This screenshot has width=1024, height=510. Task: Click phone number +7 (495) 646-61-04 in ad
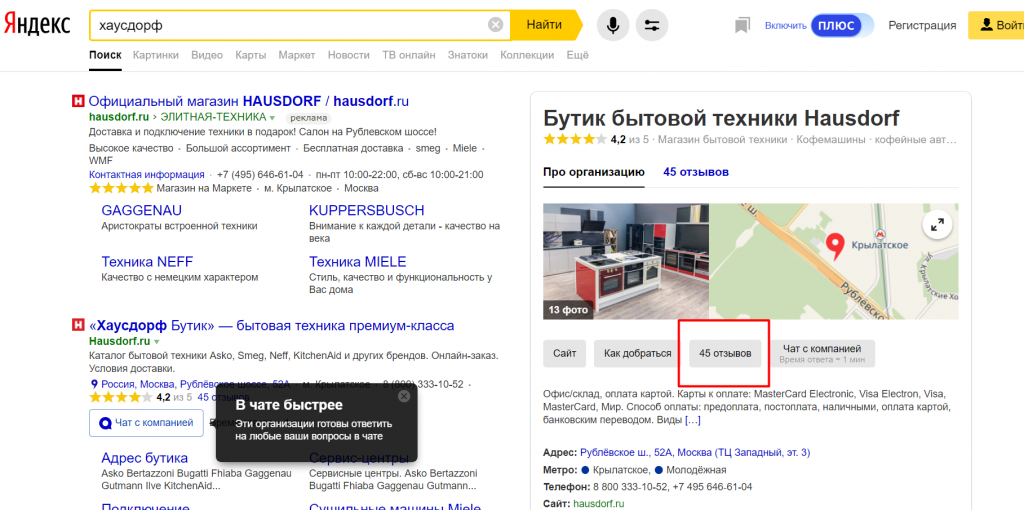pyautogui.click(x=260, y=174)
